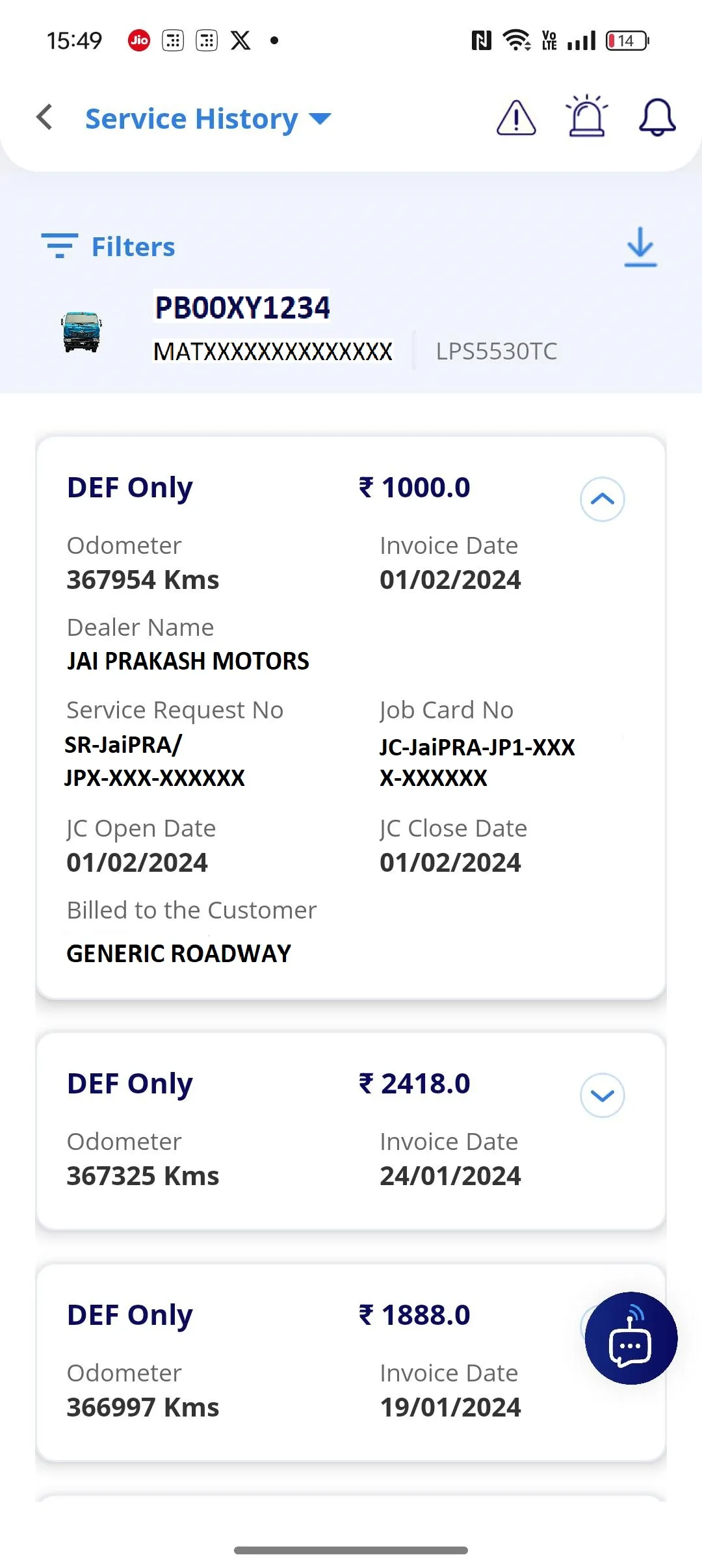
Task: Tap the X app icon in status bar
Action: coord(240,40)
